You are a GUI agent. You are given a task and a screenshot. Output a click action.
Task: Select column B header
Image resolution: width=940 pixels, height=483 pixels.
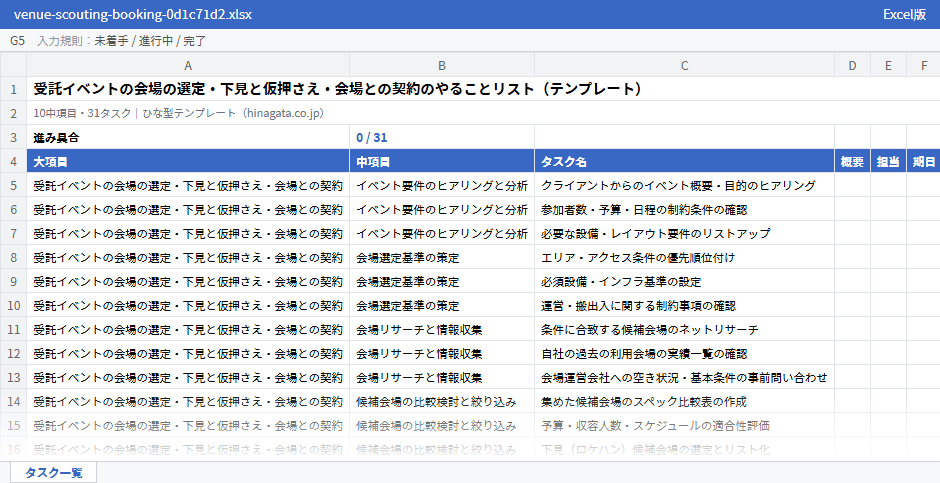pos(442,65)
